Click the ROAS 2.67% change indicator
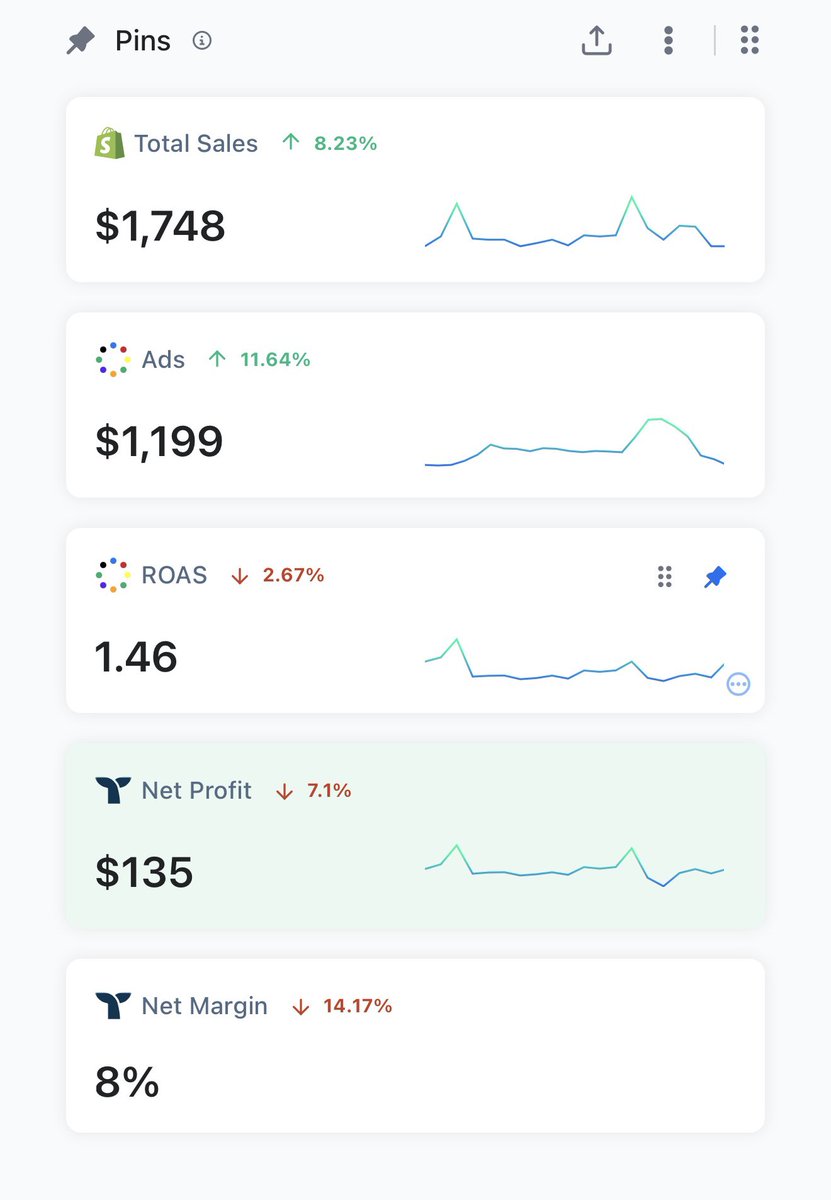This screenshot has height=1200, width=831. (x=277, y=575)
